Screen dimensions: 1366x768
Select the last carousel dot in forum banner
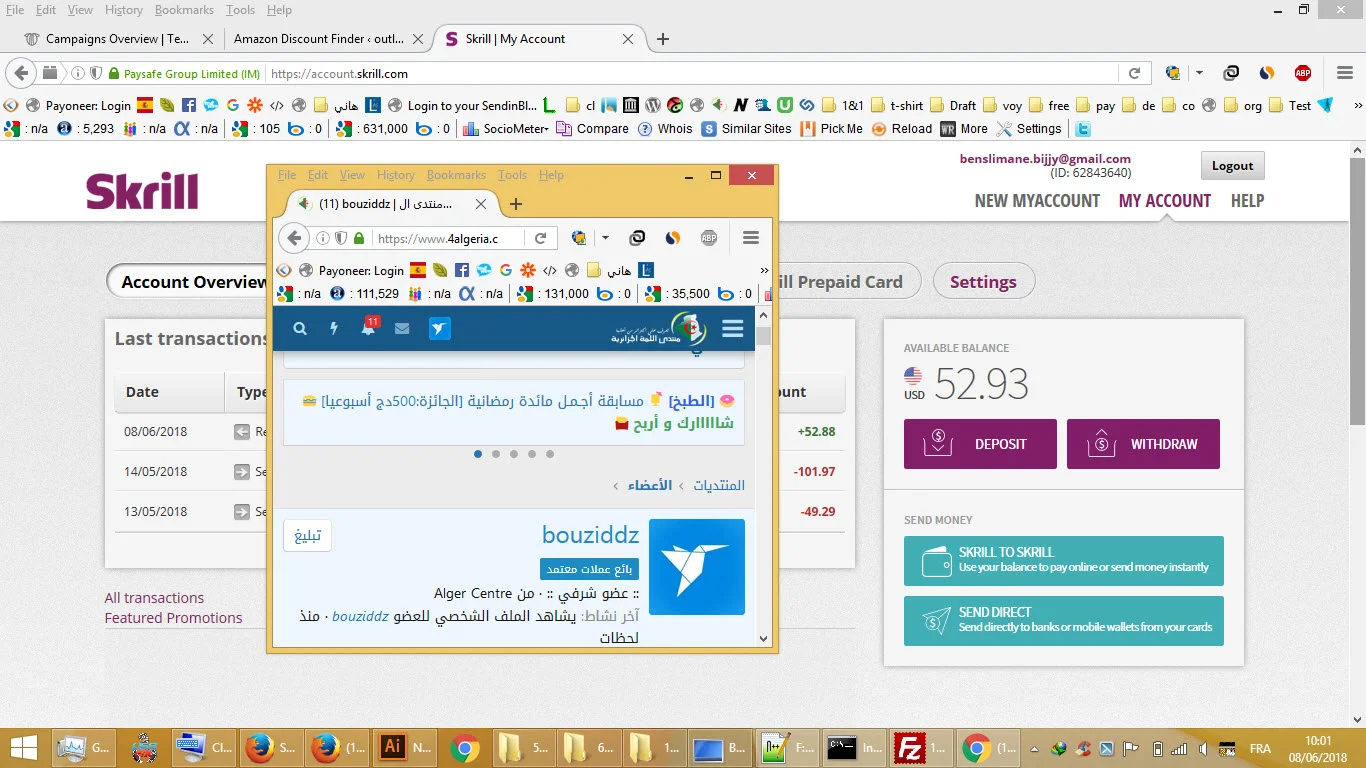pyautogui.click(x=550, y=454)
